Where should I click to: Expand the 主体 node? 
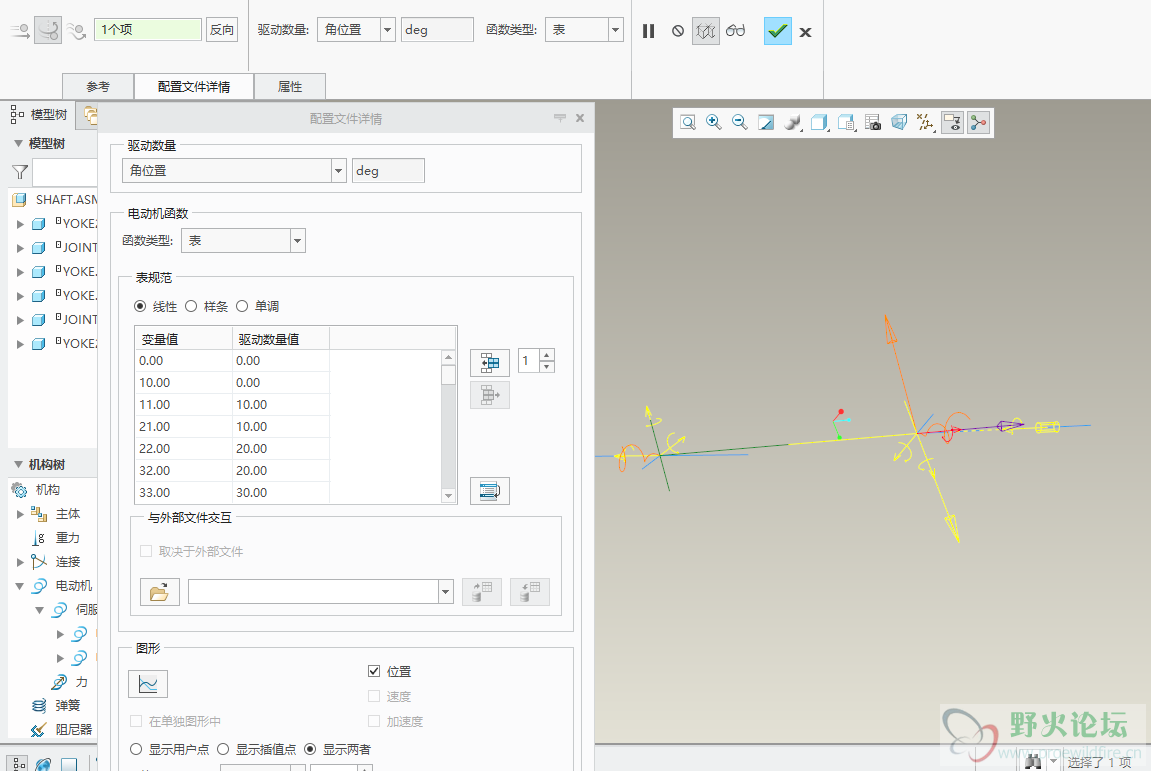tap(21, 514)
